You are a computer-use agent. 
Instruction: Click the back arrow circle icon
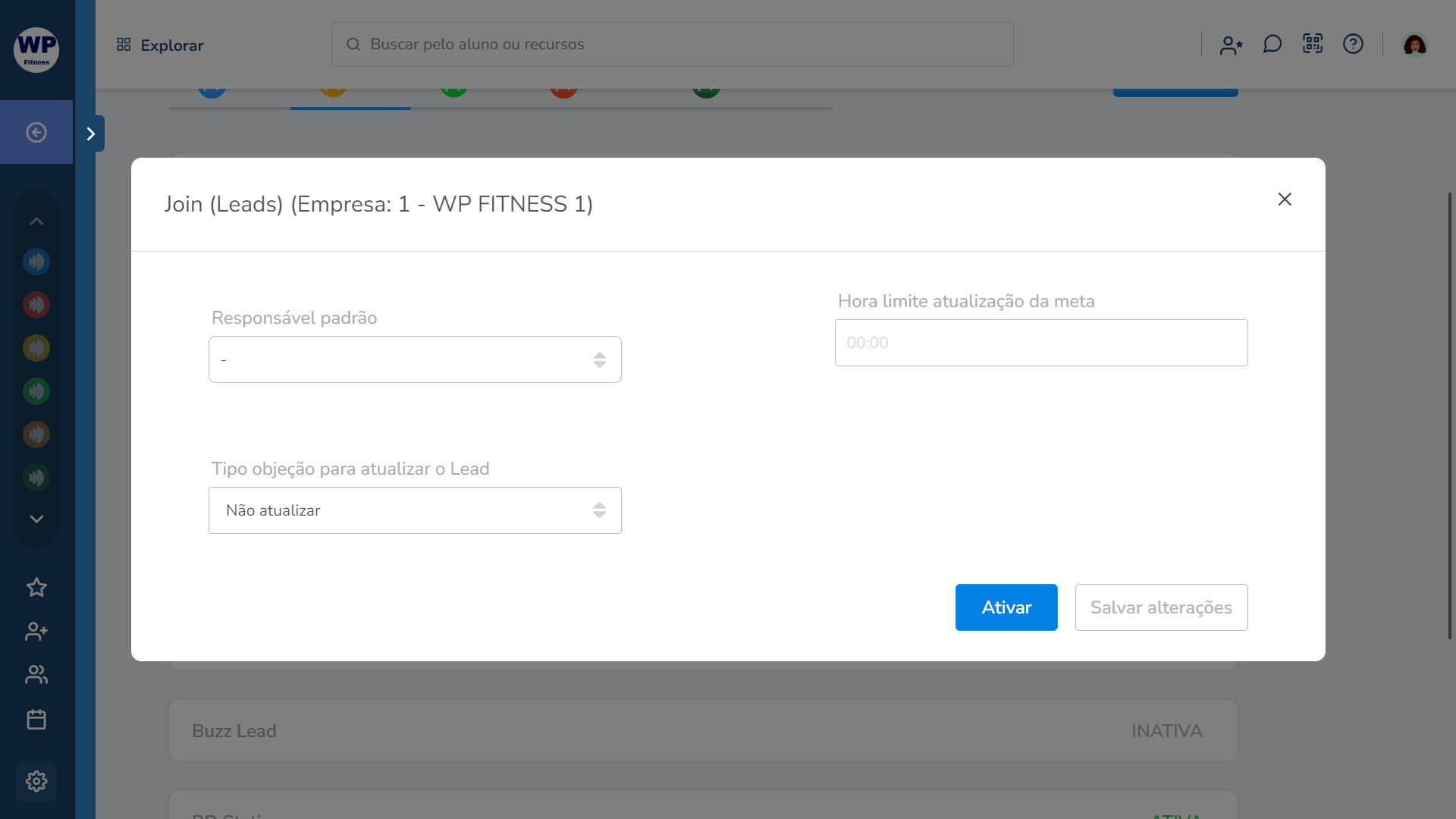point(36,133)
